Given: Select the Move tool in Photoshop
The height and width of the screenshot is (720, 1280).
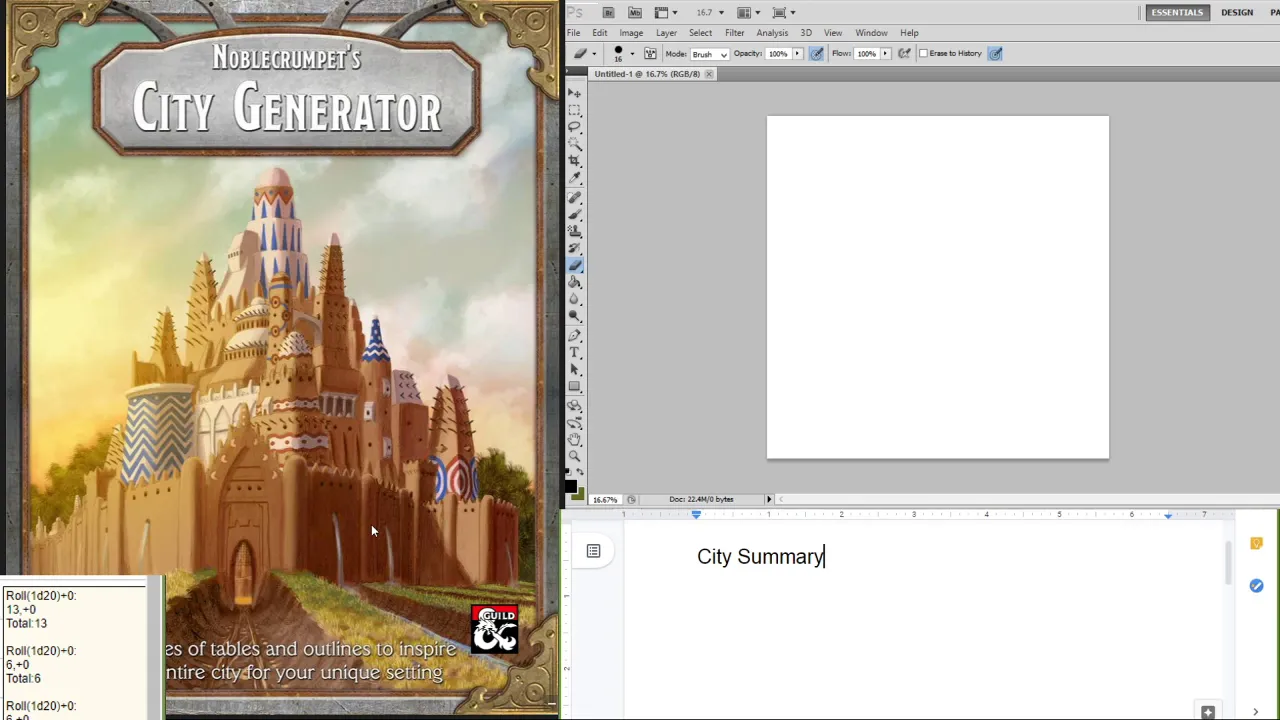Looking at the screenshot, I should point(575,92).
